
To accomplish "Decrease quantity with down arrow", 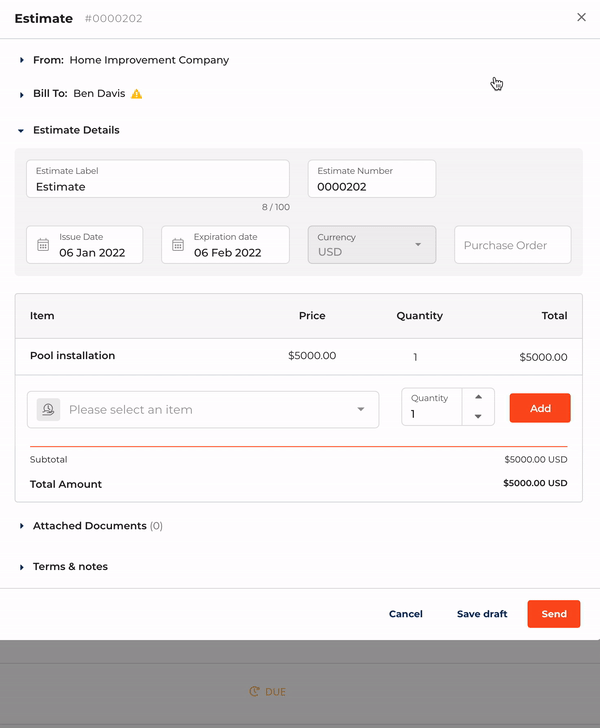I will [x=478, y=416].
